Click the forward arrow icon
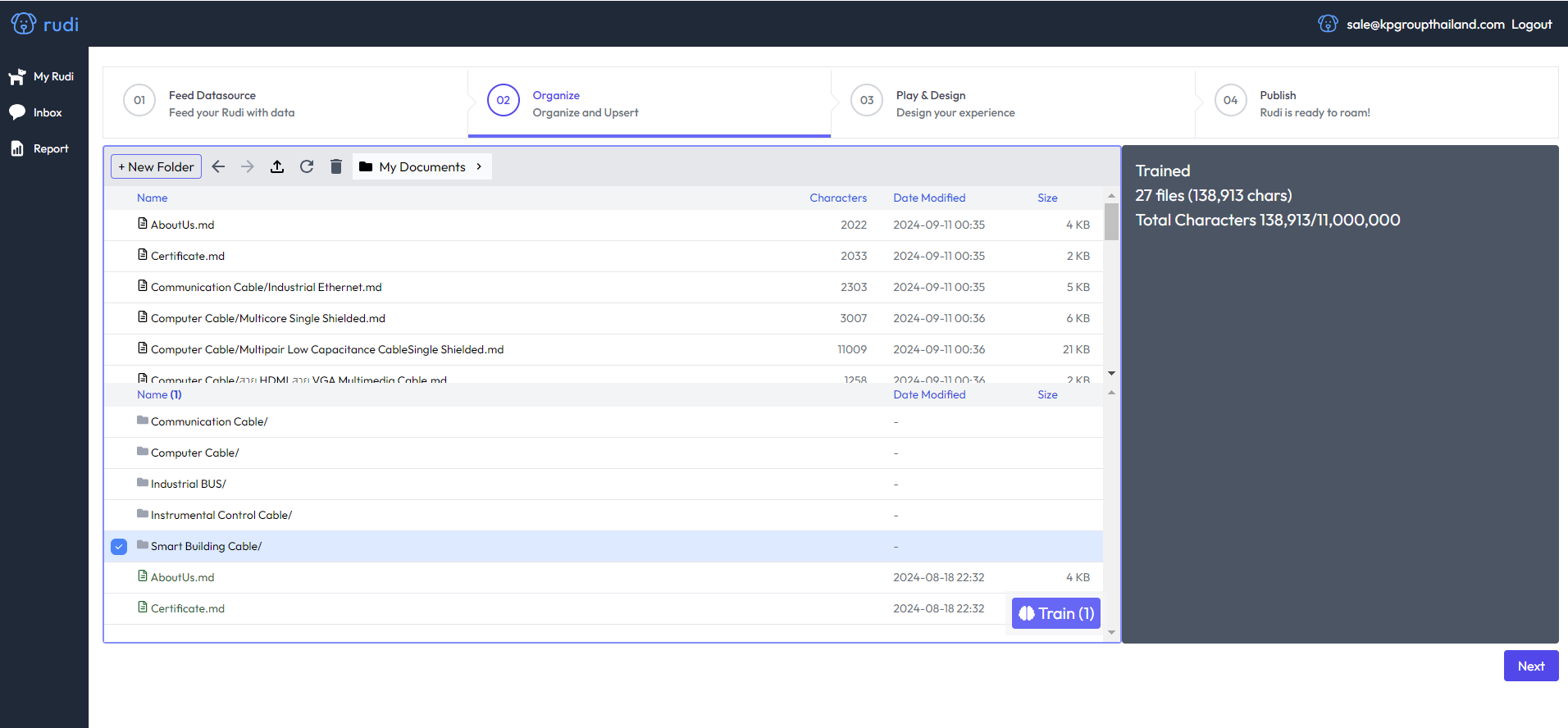The width and height of the screenshot is (1568, 728). click(x=248, y=166)
